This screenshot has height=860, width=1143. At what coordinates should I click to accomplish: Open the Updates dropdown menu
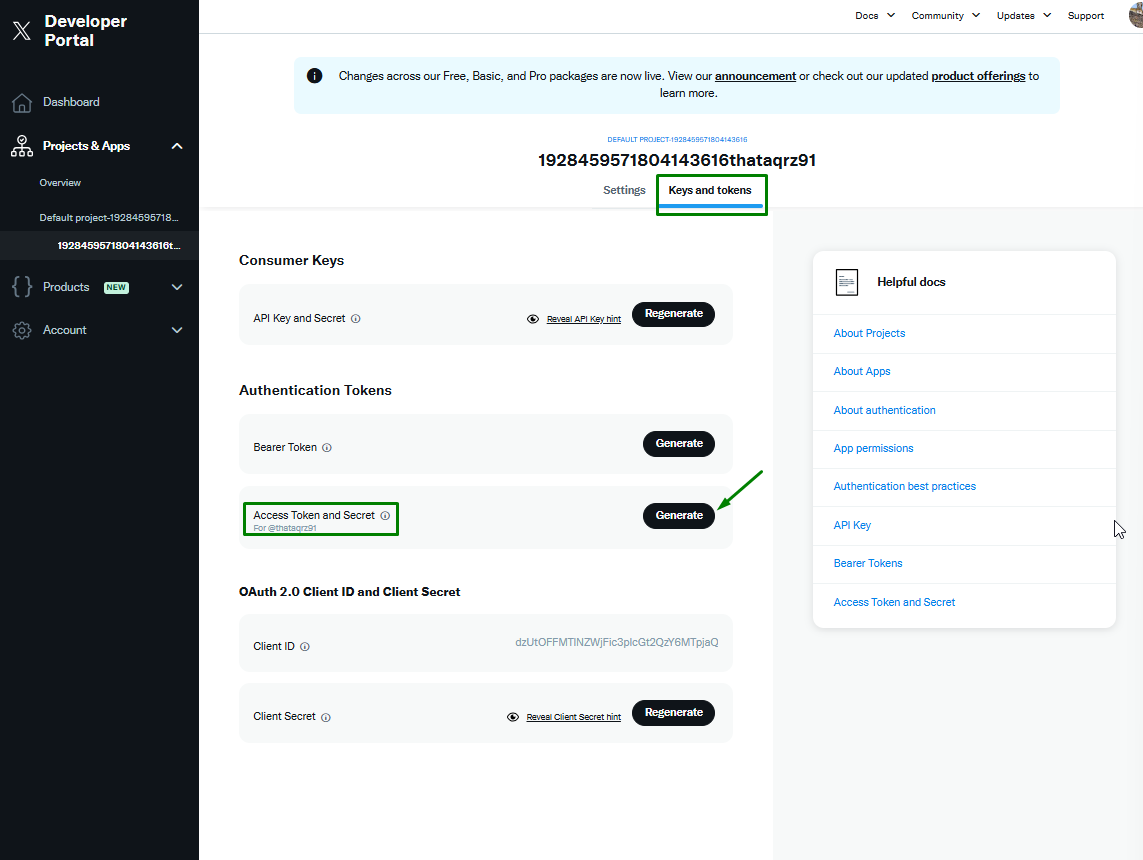tap(1023, 15)
